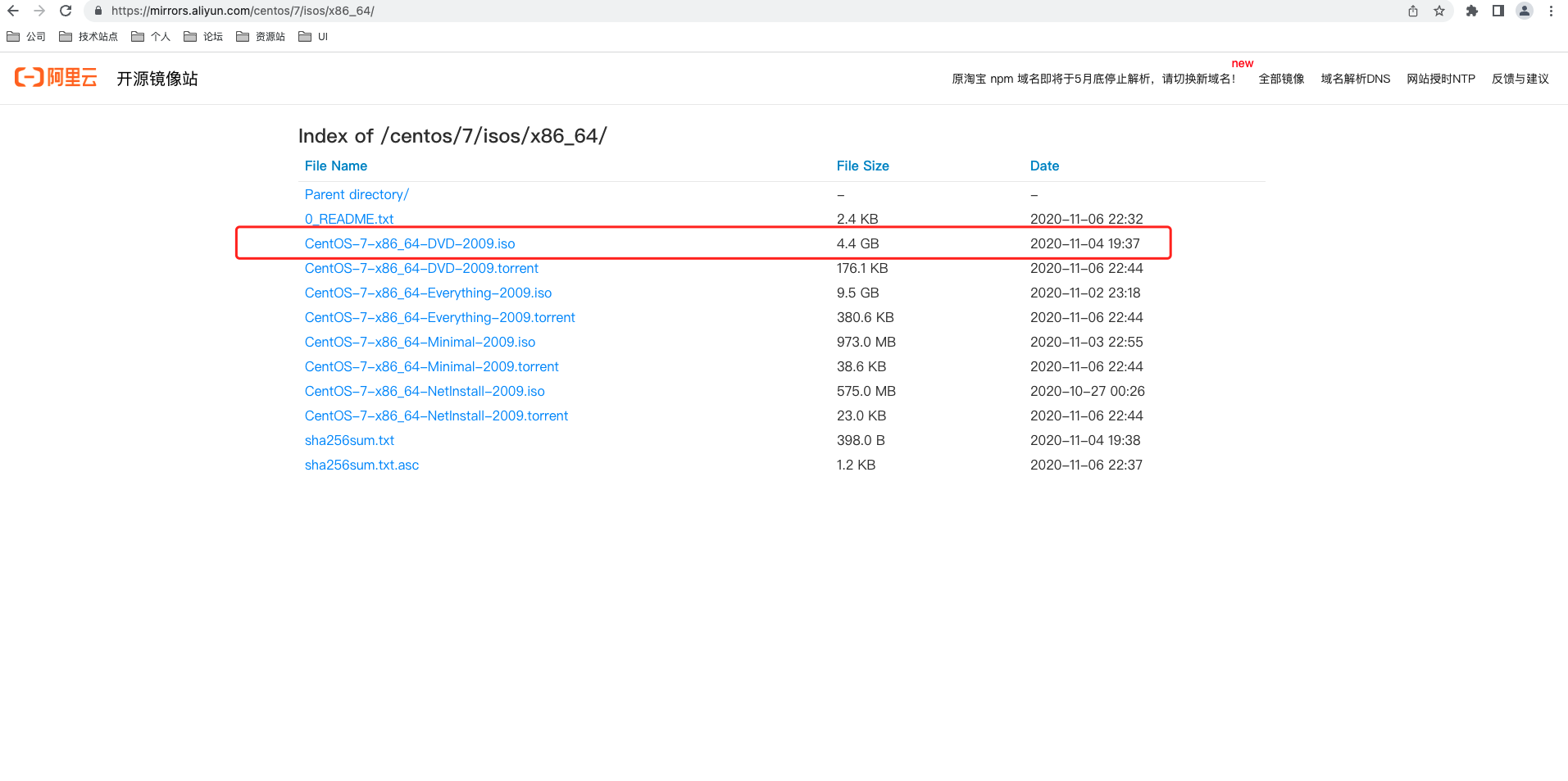Open sha256sum.txt file

[x=349, y=440]
